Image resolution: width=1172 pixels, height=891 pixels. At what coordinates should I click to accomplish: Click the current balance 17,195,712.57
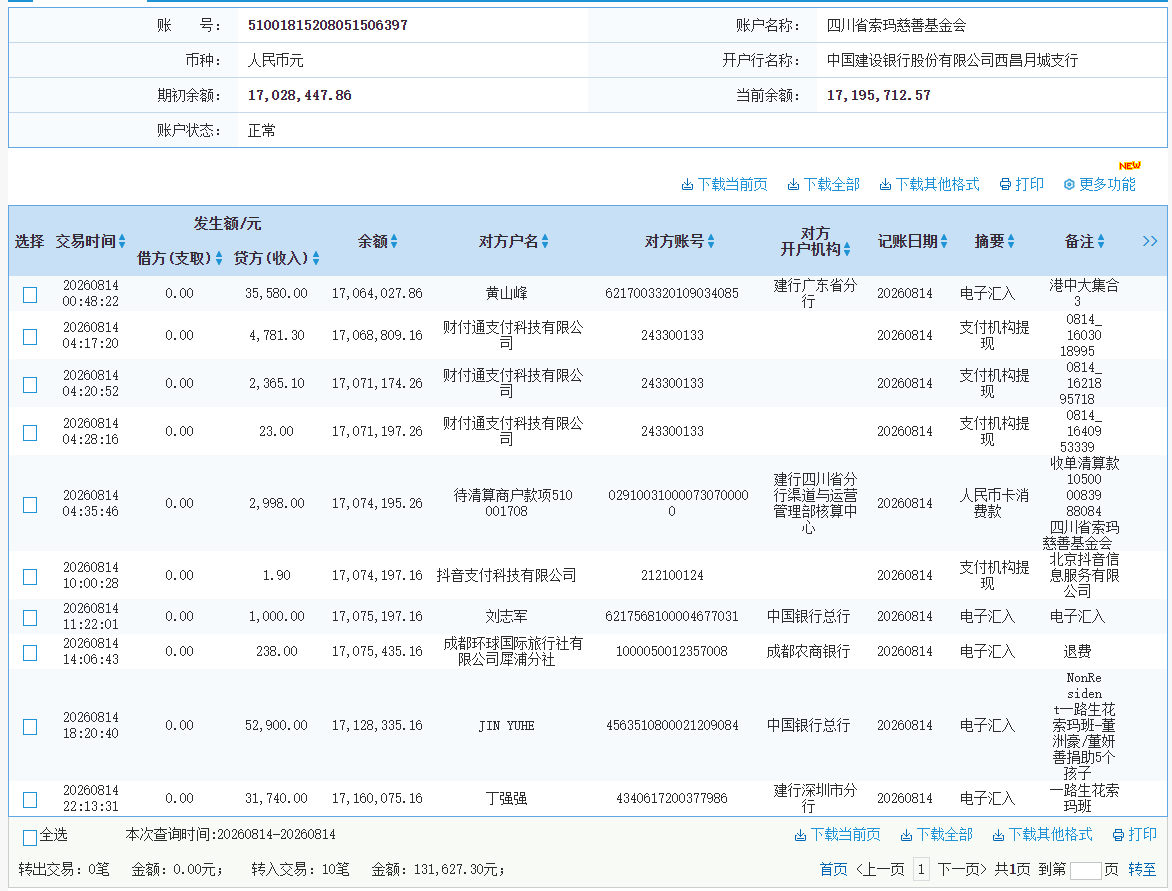[878, 96]
